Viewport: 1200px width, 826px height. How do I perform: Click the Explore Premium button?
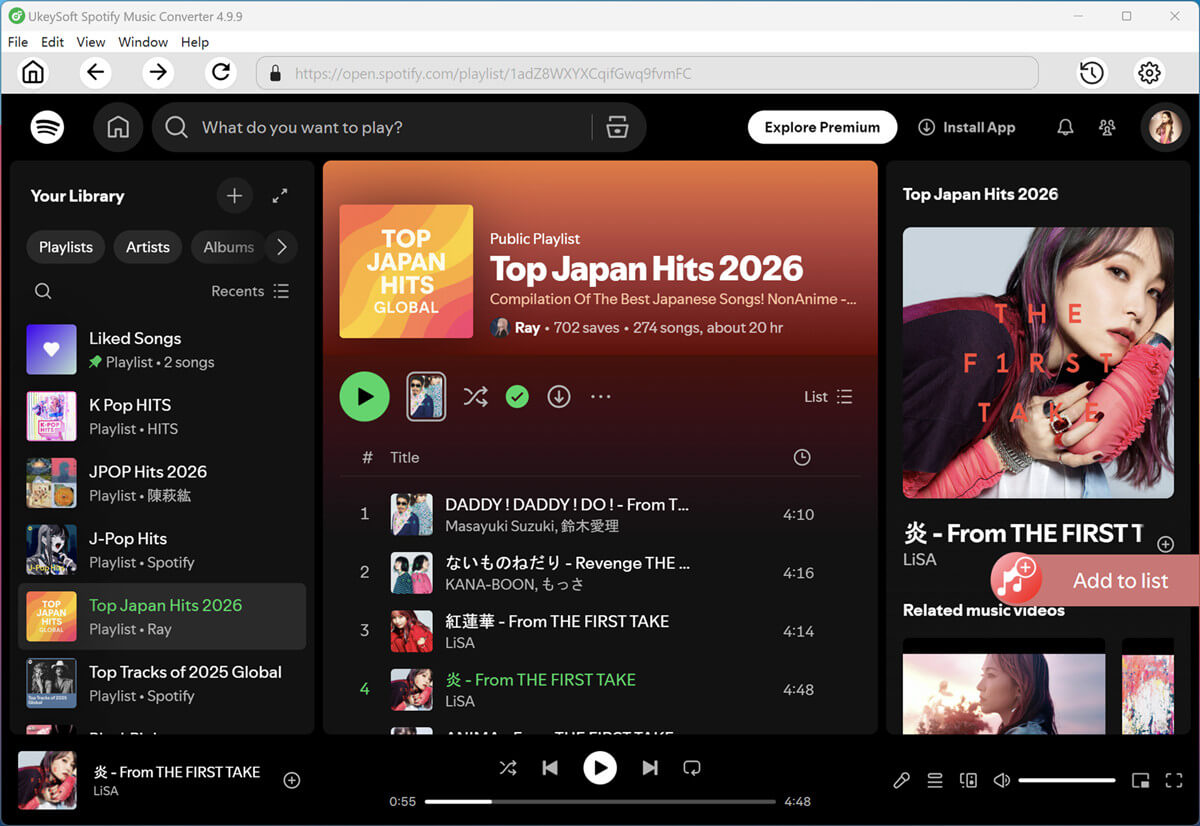(x=822, y=127)
